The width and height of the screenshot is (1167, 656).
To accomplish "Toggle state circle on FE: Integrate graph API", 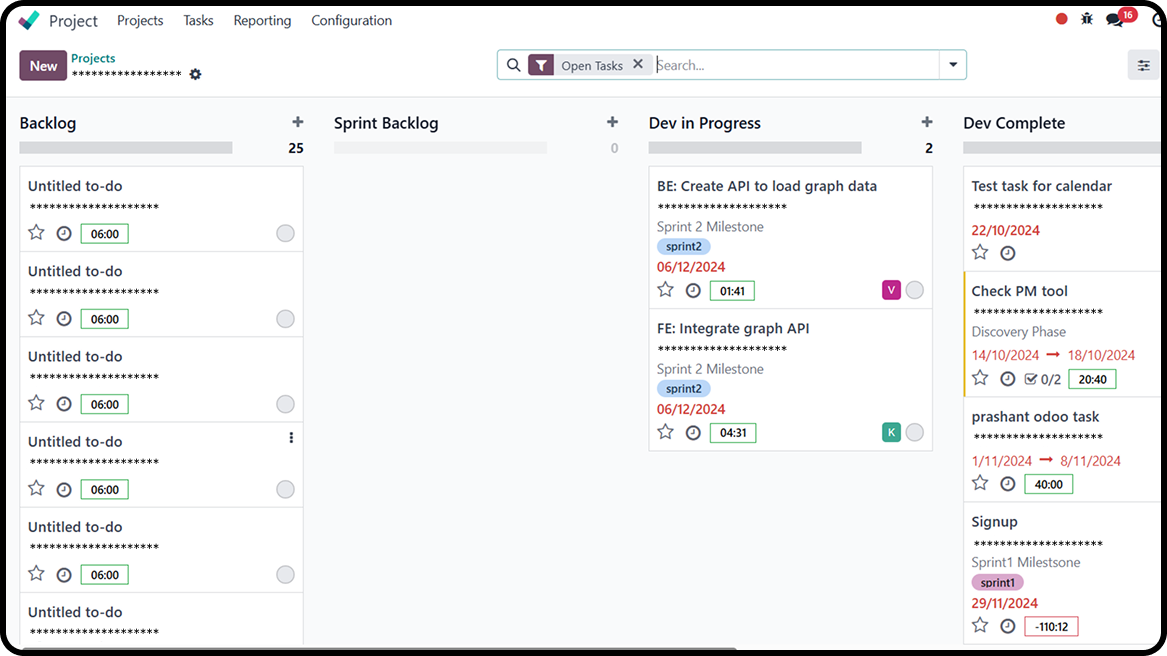I will pos(914,433).
